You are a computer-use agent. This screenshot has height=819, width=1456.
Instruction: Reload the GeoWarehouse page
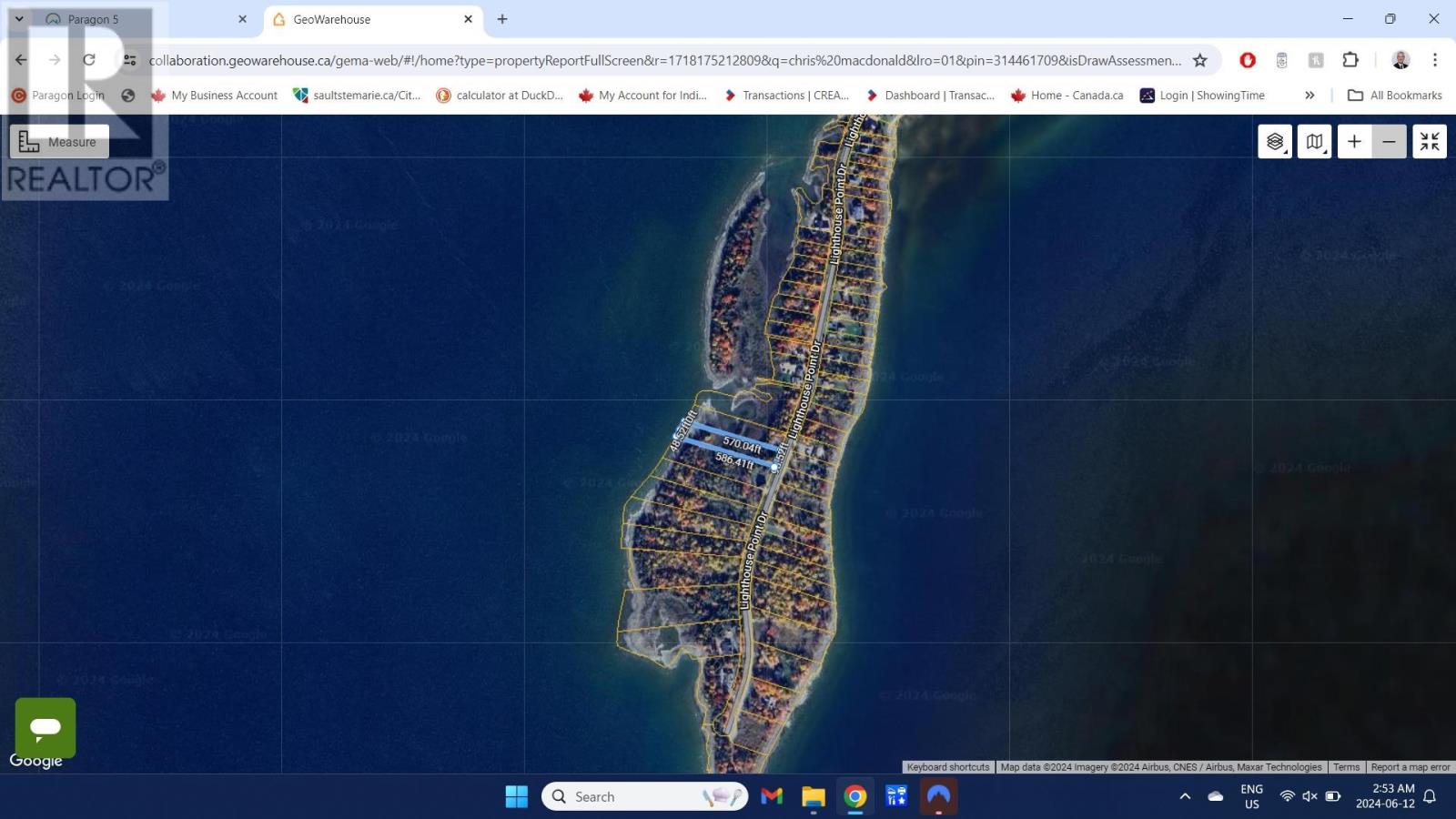point(89,60)
